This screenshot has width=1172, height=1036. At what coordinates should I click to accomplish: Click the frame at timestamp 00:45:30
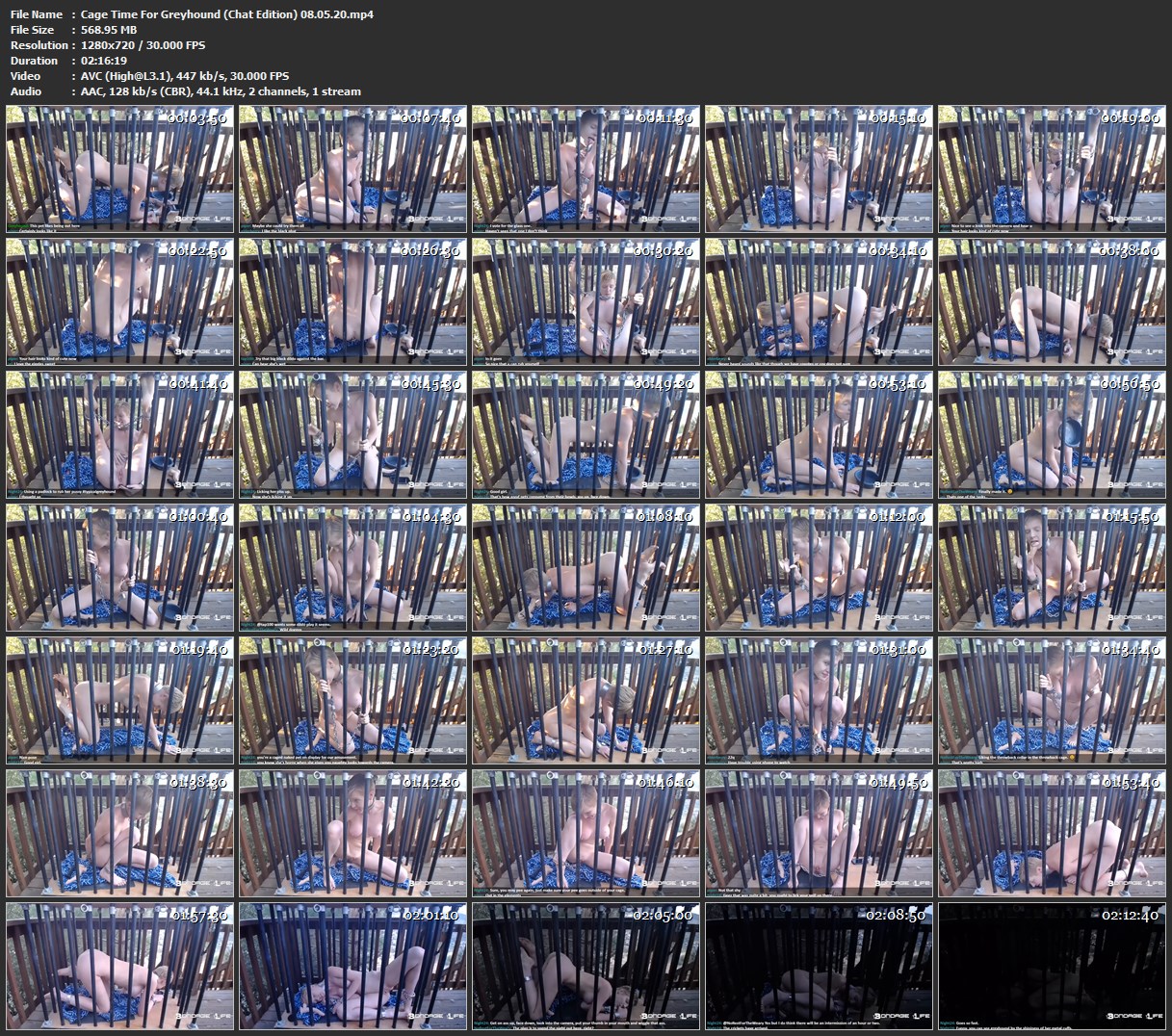point(352,434)
